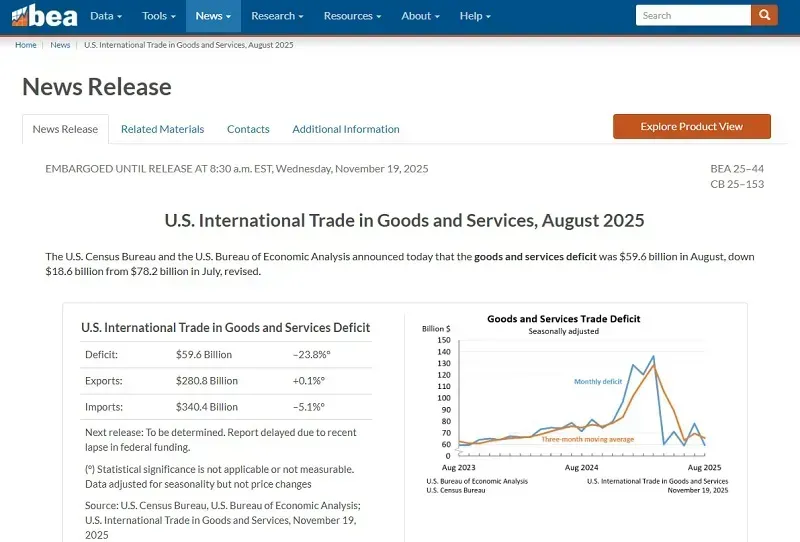Open the News dropdown in navbar
The width and height of the screenshot is (800, 542).
tap(213, 16)
